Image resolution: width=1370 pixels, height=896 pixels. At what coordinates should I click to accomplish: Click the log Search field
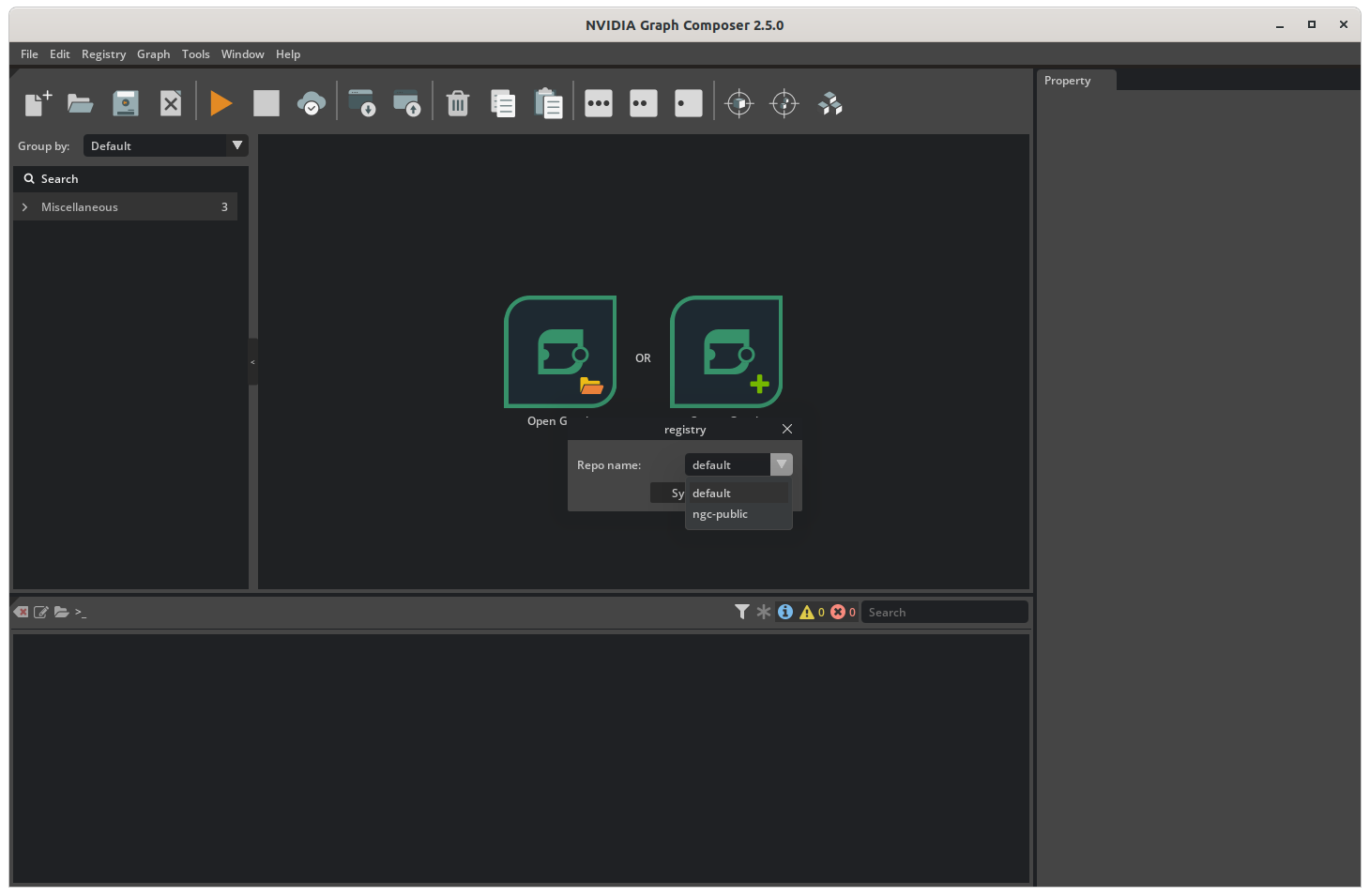coord(944,612)
